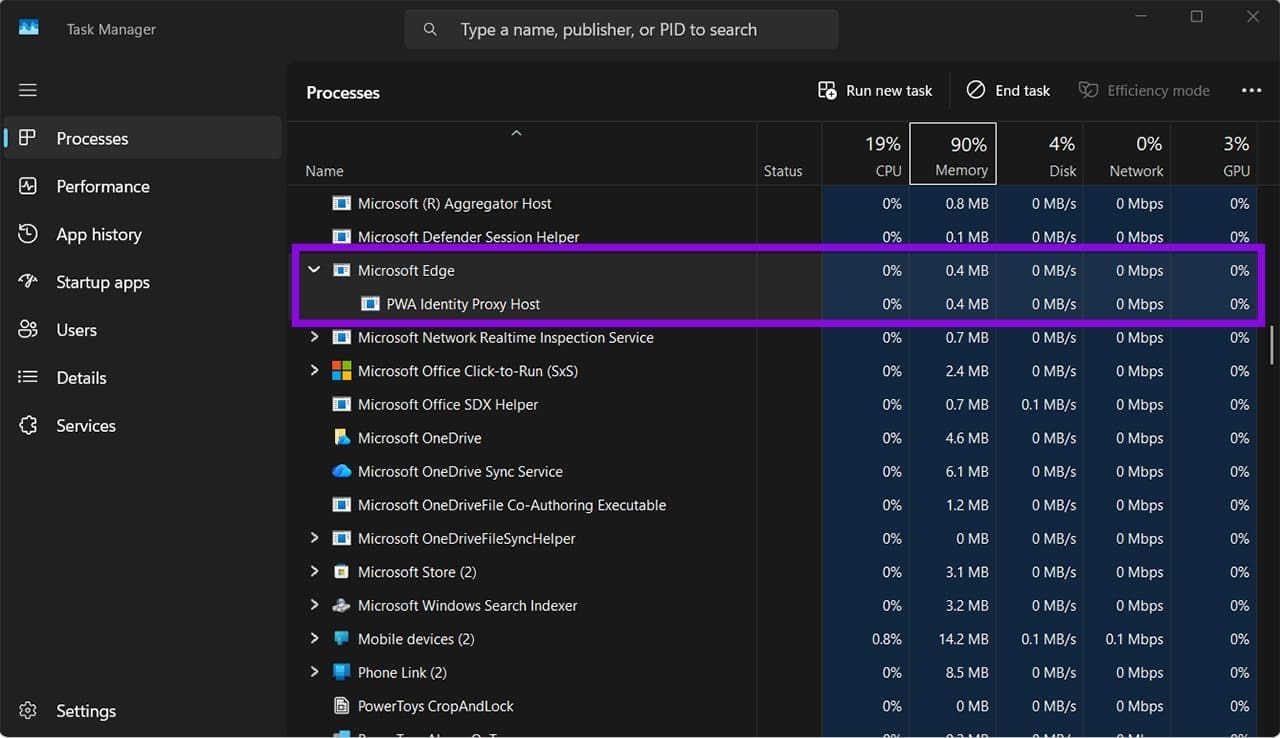Open the hamburger navigation menu

(x=28, y=90)
